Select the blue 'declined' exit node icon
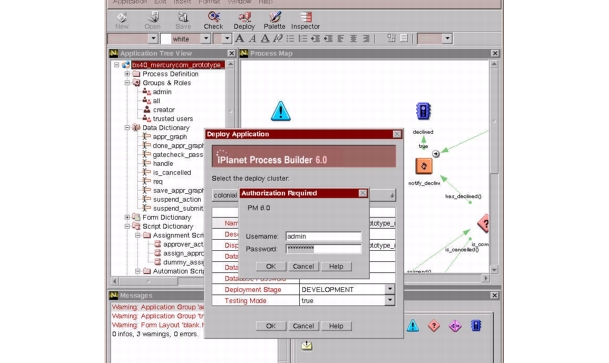The width and height of the screenshot is (609, 363). point(423,111)
